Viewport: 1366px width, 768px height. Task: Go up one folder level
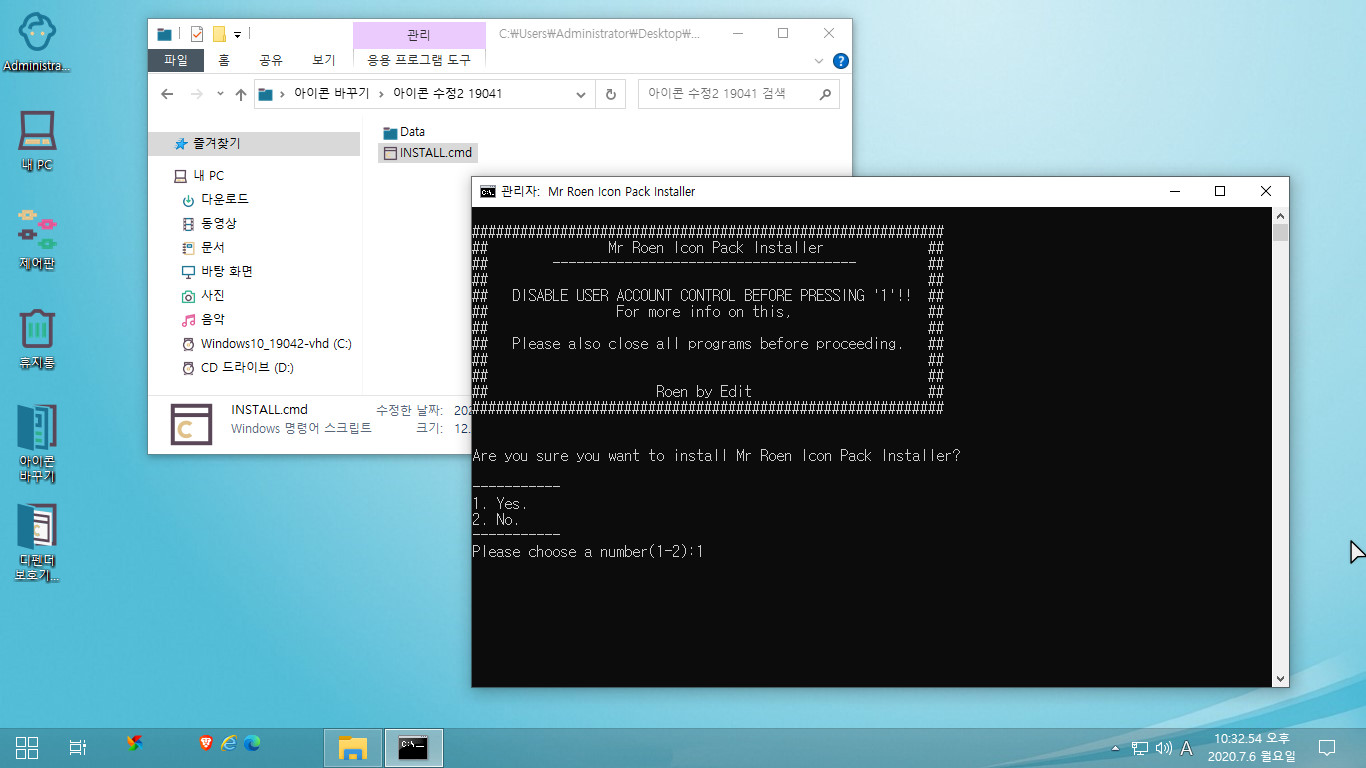click(x=241, y=94)
